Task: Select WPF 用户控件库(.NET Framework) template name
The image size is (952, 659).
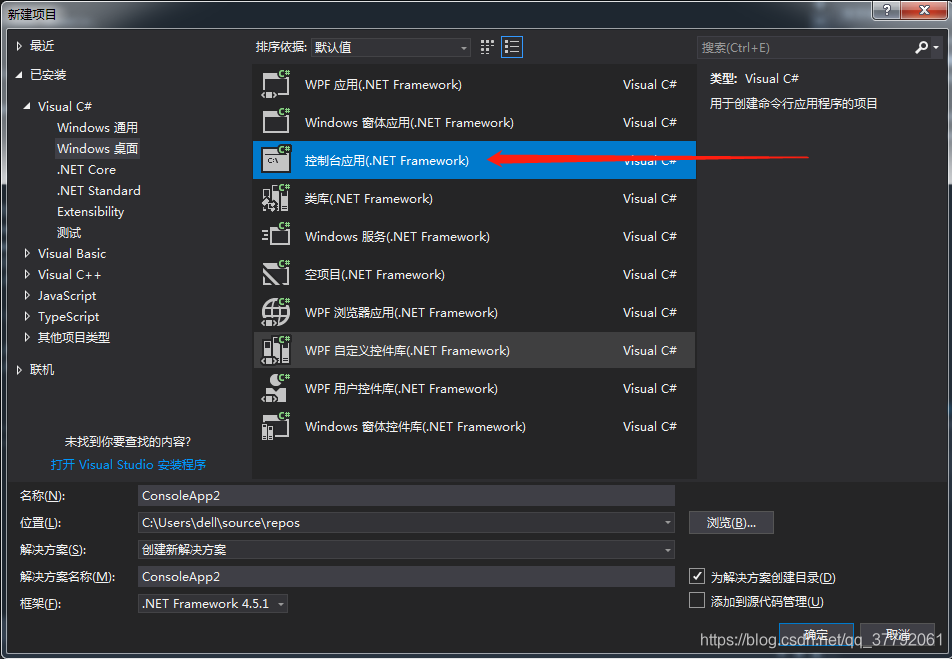Action: click(x=401, y=388)
